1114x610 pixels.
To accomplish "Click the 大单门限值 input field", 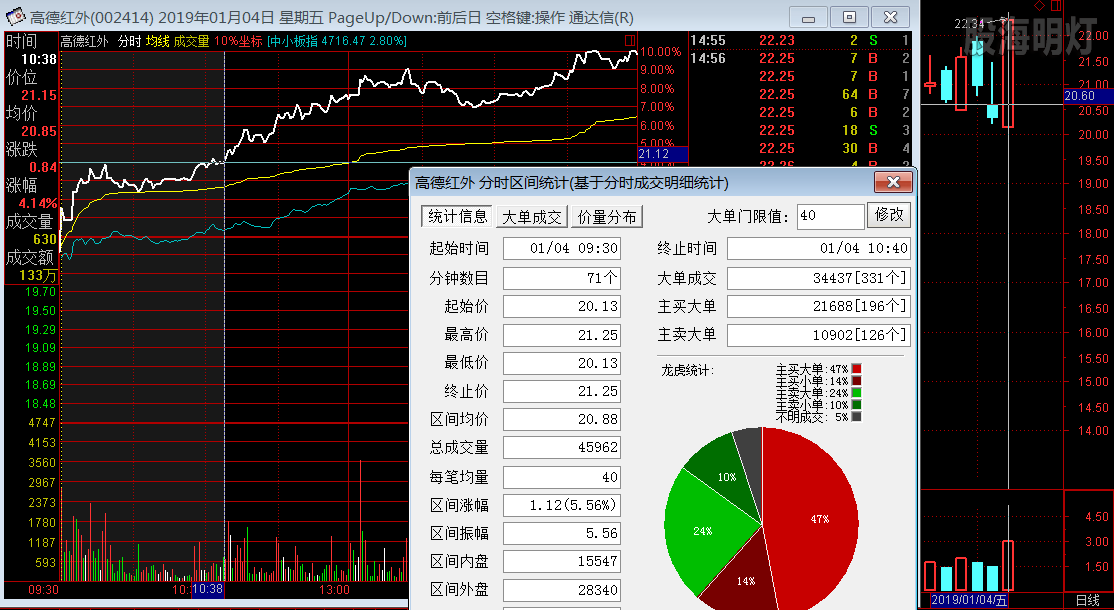I will click(x=831, y=216).
